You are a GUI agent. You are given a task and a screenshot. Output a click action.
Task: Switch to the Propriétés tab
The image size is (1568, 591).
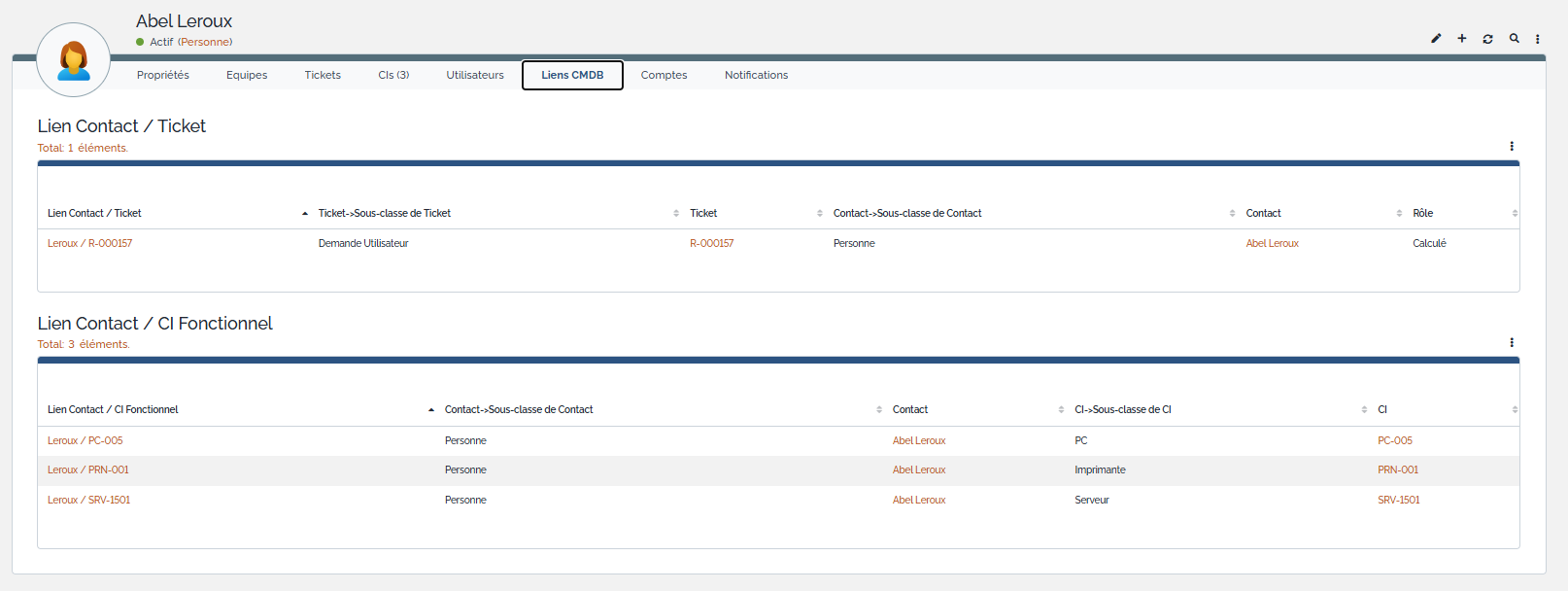pos(163,75)
